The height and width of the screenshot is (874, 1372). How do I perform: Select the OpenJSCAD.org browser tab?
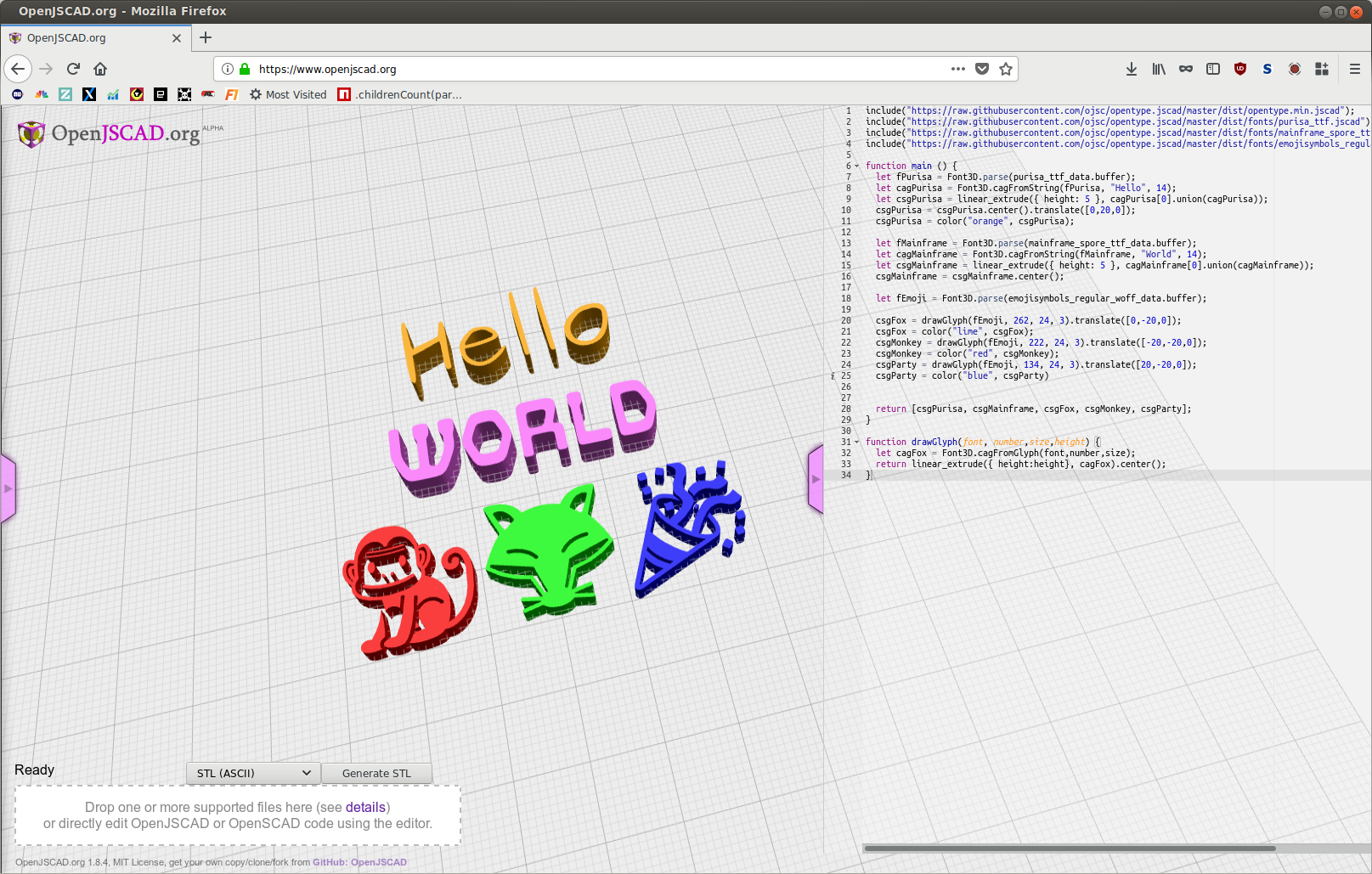tap(95, 38)
